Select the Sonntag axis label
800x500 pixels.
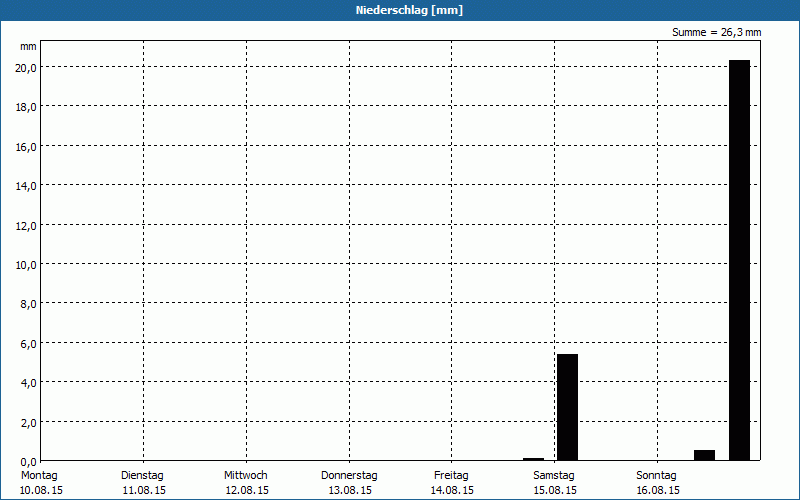point(657,476)
